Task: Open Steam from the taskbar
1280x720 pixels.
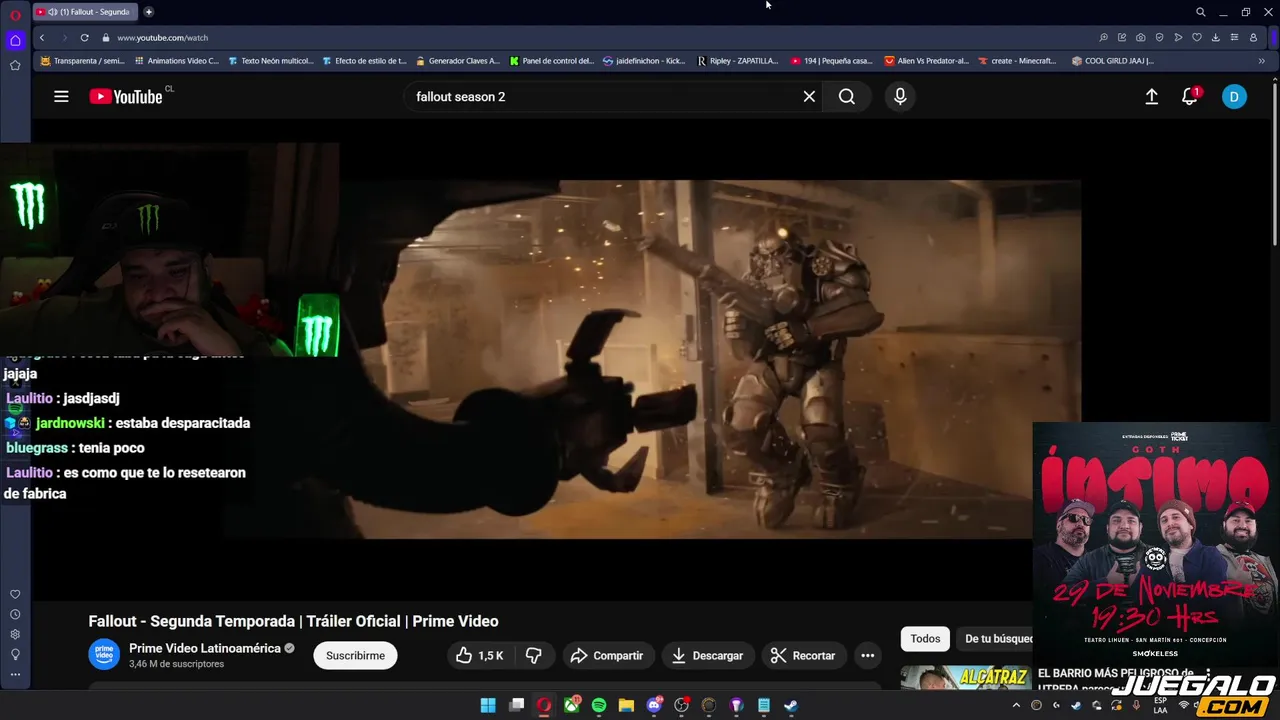Action: pyautogui.click(x=791, y=706)
